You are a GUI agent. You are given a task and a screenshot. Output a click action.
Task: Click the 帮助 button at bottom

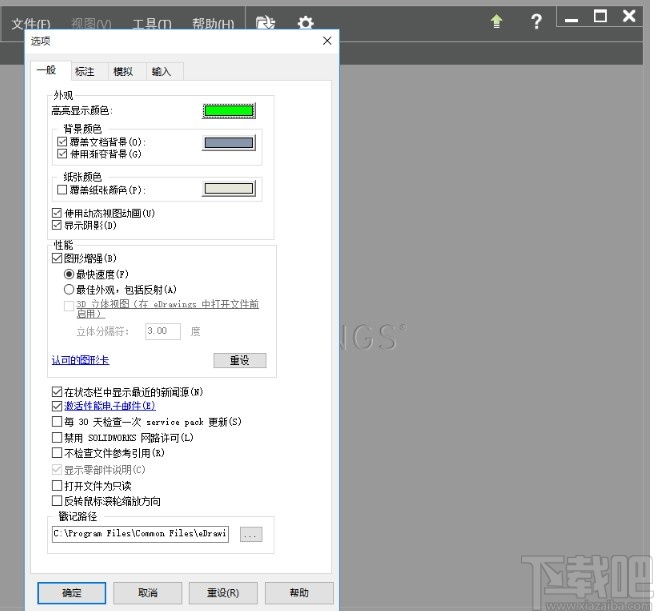pyautogui.click(x=299, y=593)
